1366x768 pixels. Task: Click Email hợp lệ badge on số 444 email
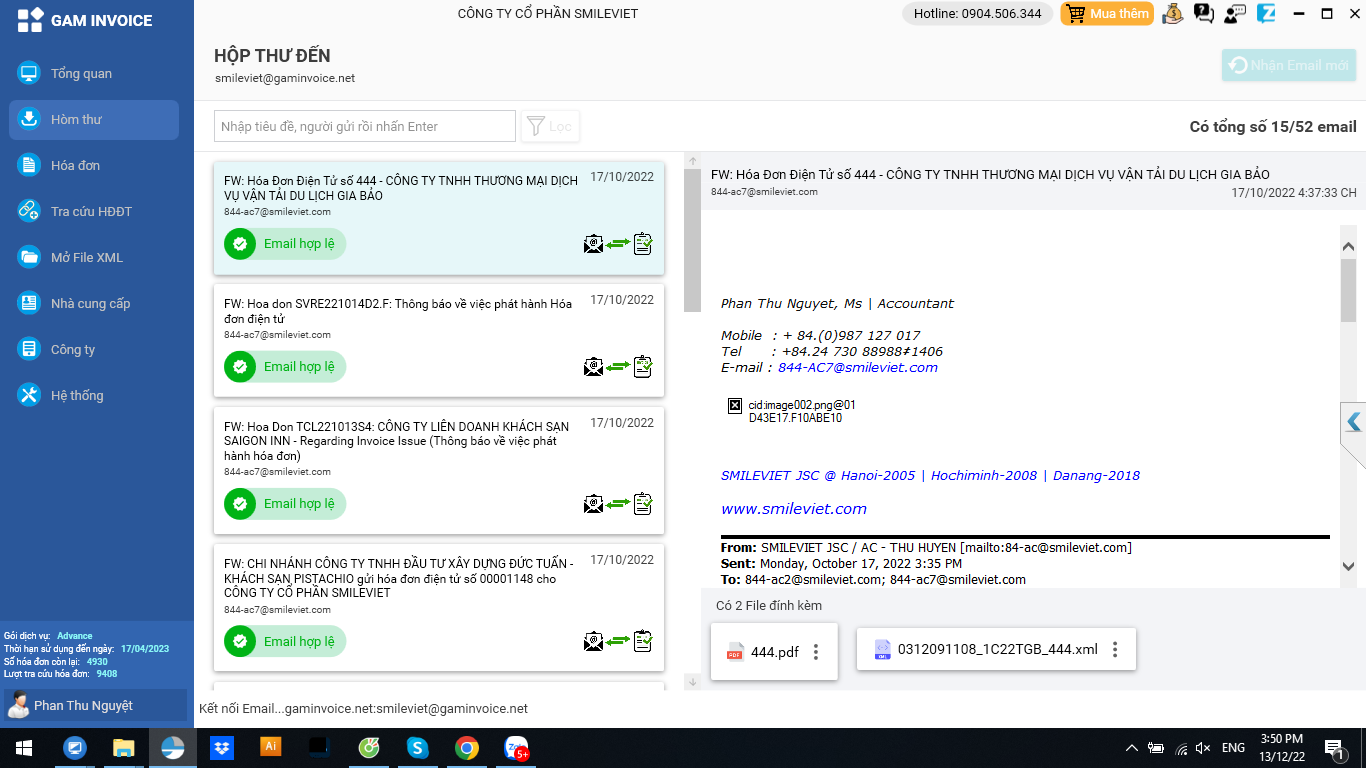(285, 244)
